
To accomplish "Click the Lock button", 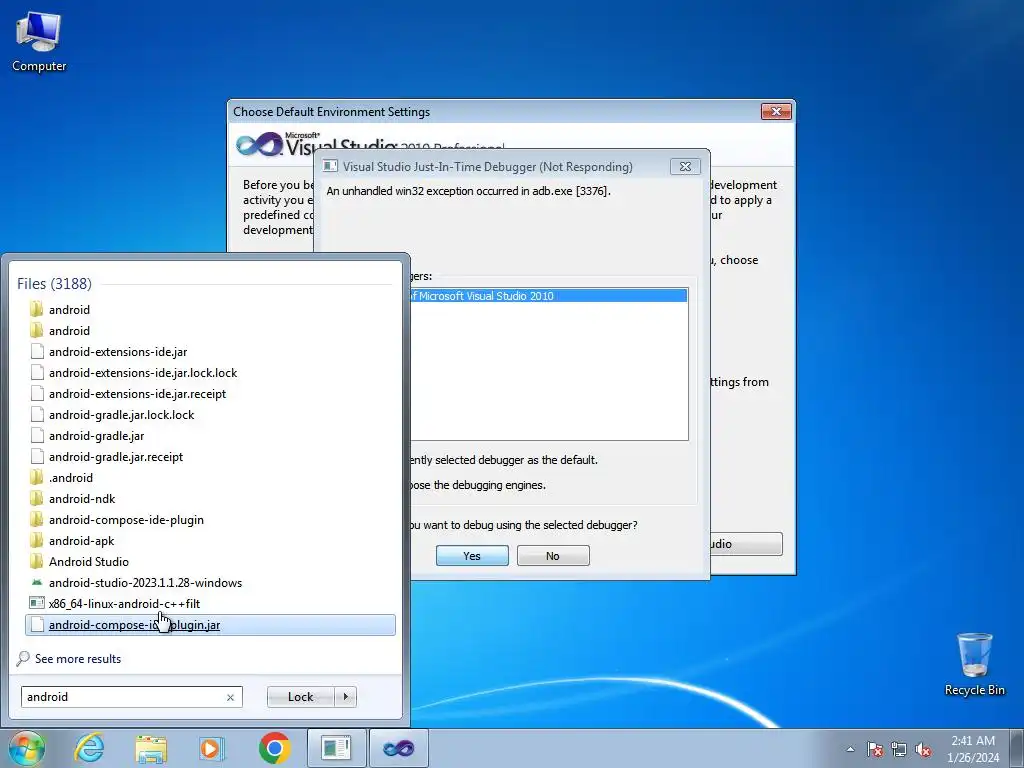I will tap(300, 697).
